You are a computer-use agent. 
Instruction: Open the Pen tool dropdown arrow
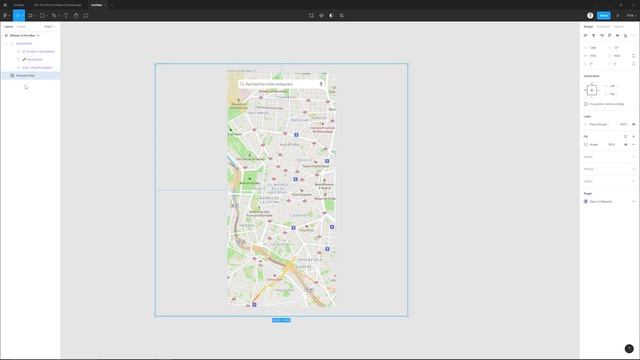pos(58,16)
